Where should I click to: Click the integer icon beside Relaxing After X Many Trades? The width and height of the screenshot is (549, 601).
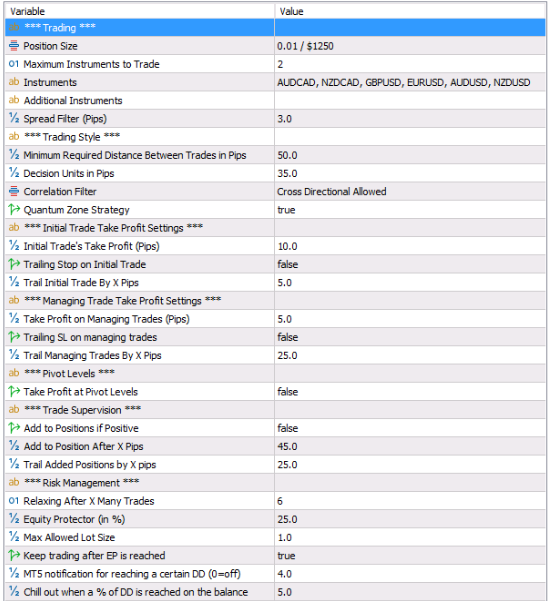(14, 501)
